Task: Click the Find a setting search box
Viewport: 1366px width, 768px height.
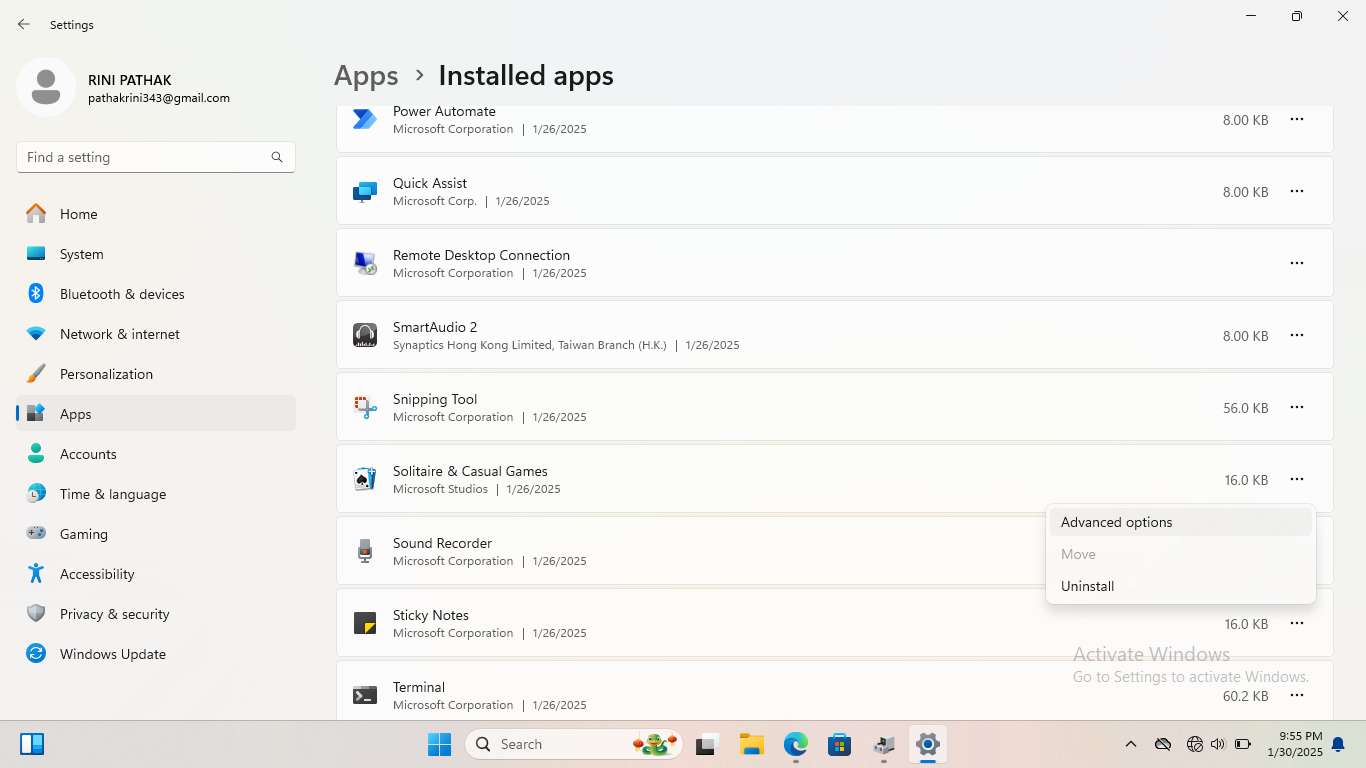Action: click(145, 157)
